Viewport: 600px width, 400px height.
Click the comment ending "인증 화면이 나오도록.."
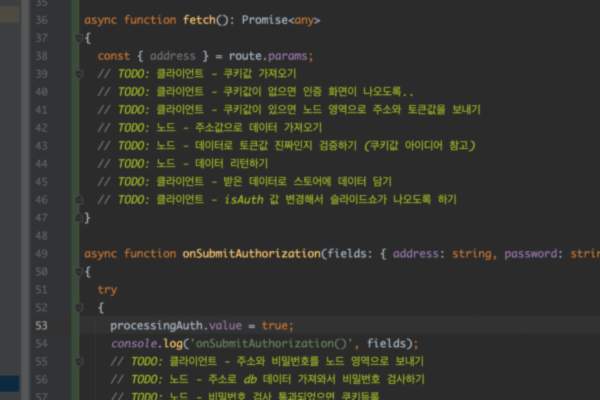285,92
